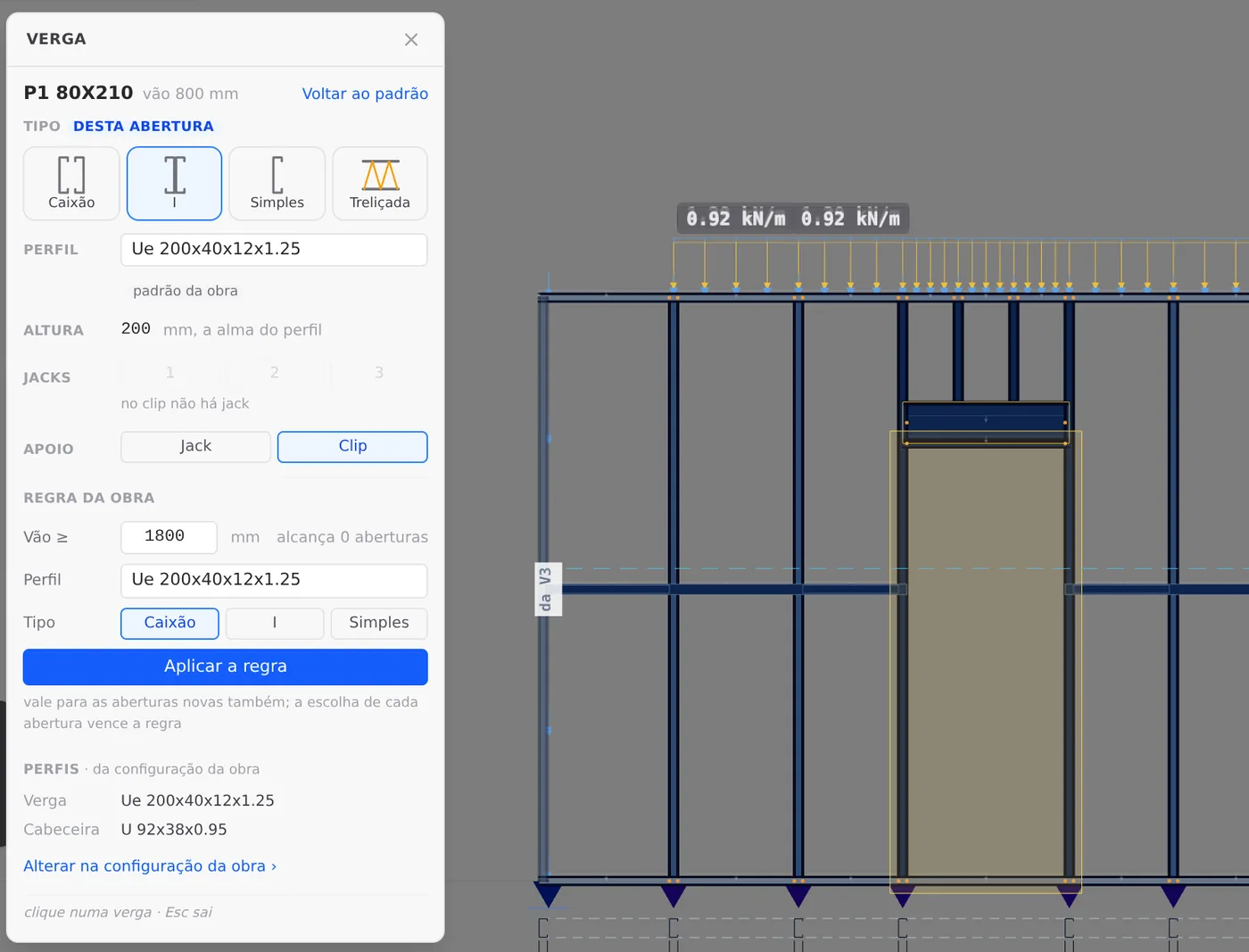This screenshot has width=1249, height=952.
Task: Select the Caixão header type icon
Action: pos(71,183)
